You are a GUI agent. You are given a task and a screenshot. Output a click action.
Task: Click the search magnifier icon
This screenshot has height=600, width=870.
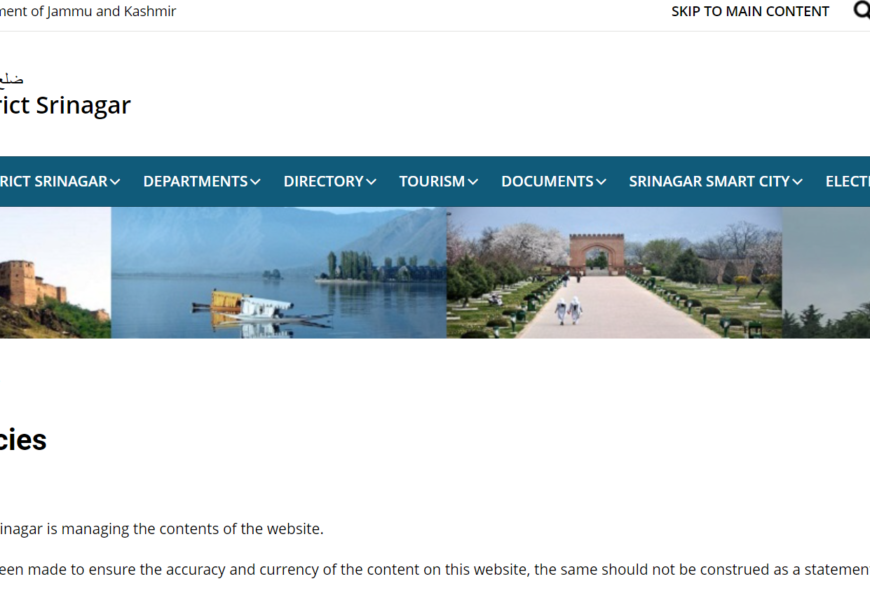(x=860, y=11)
